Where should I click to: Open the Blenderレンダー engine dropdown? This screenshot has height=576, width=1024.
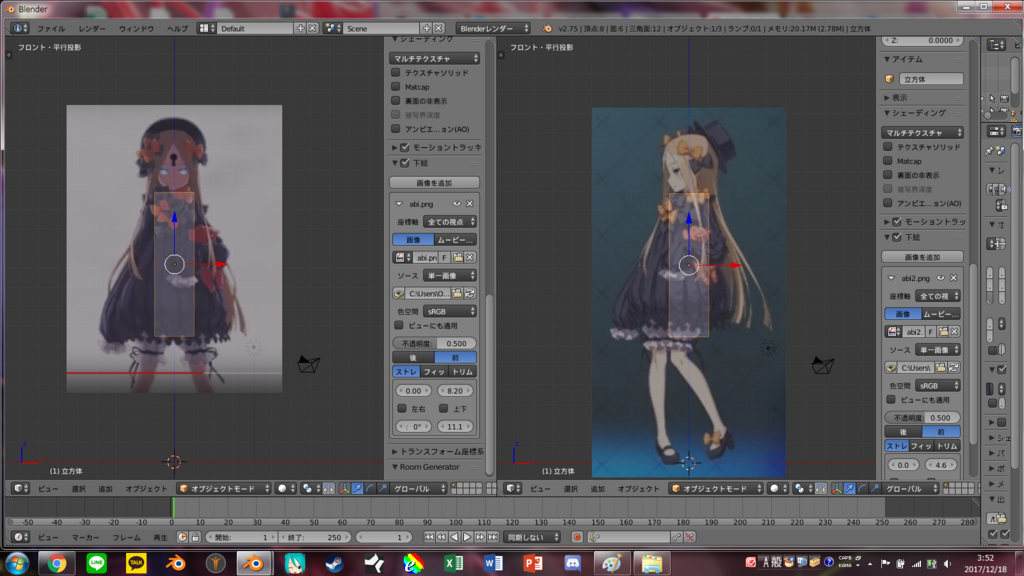(493, 29)
